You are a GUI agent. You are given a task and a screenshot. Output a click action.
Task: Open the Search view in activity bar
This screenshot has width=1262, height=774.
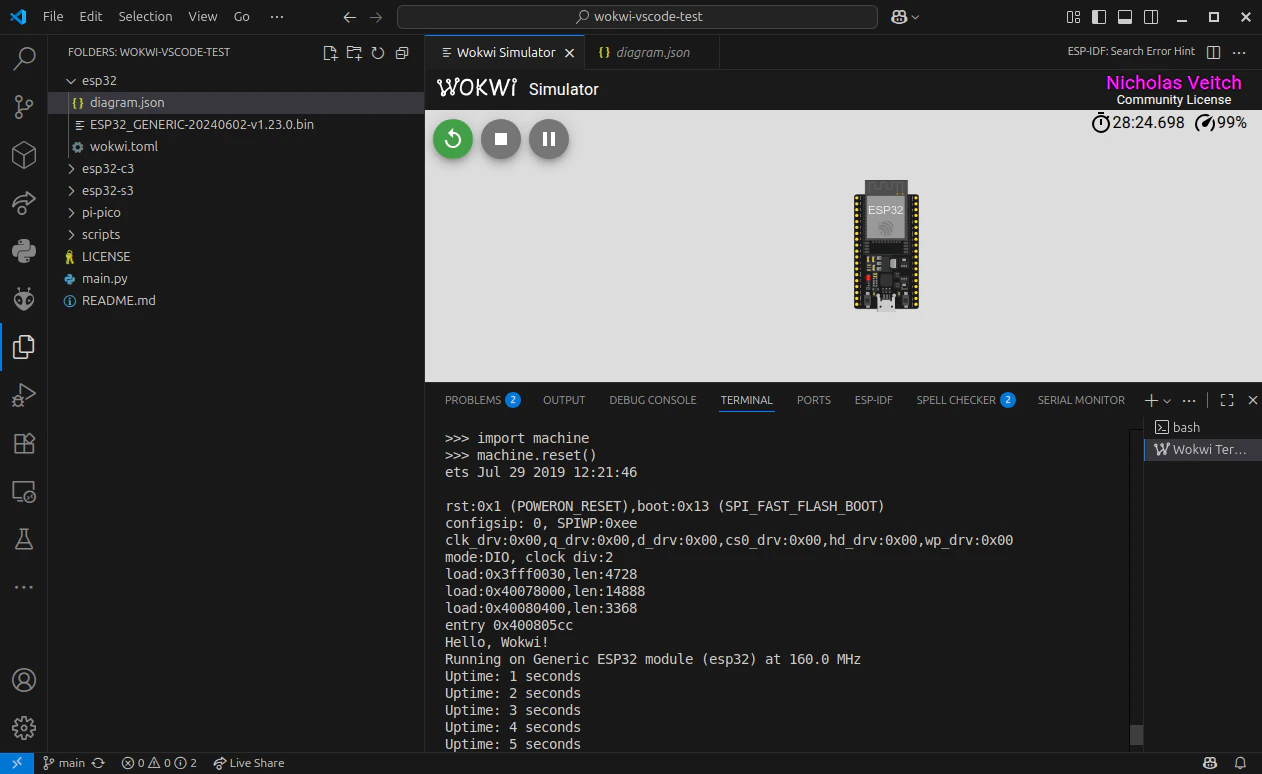(23, 59)
